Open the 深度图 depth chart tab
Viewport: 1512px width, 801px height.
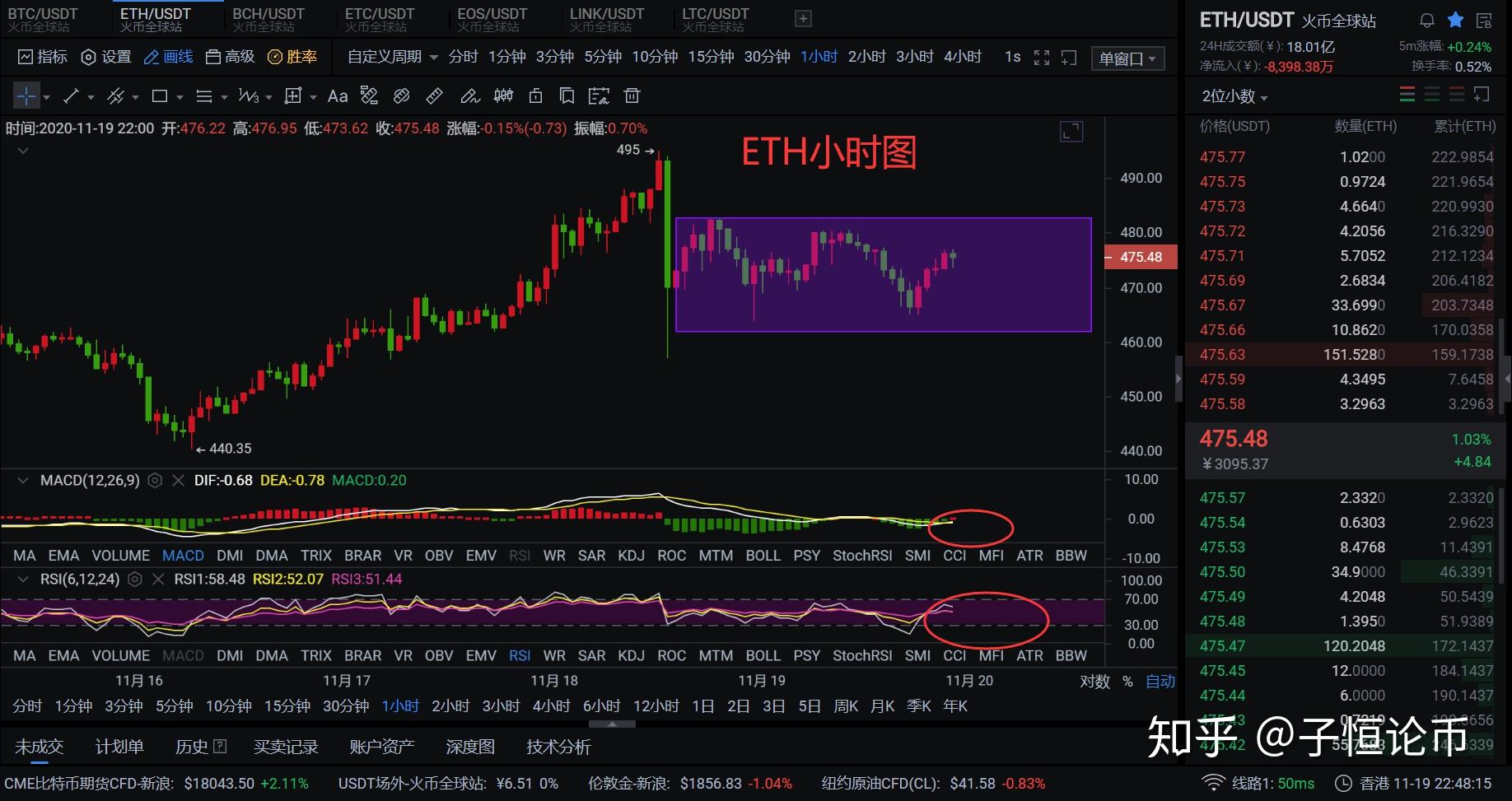click(470, 747)
